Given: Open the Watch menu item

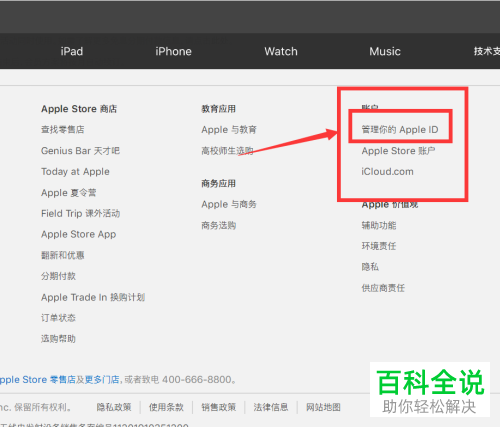Looking at the screenshot, I should (281, 51).
